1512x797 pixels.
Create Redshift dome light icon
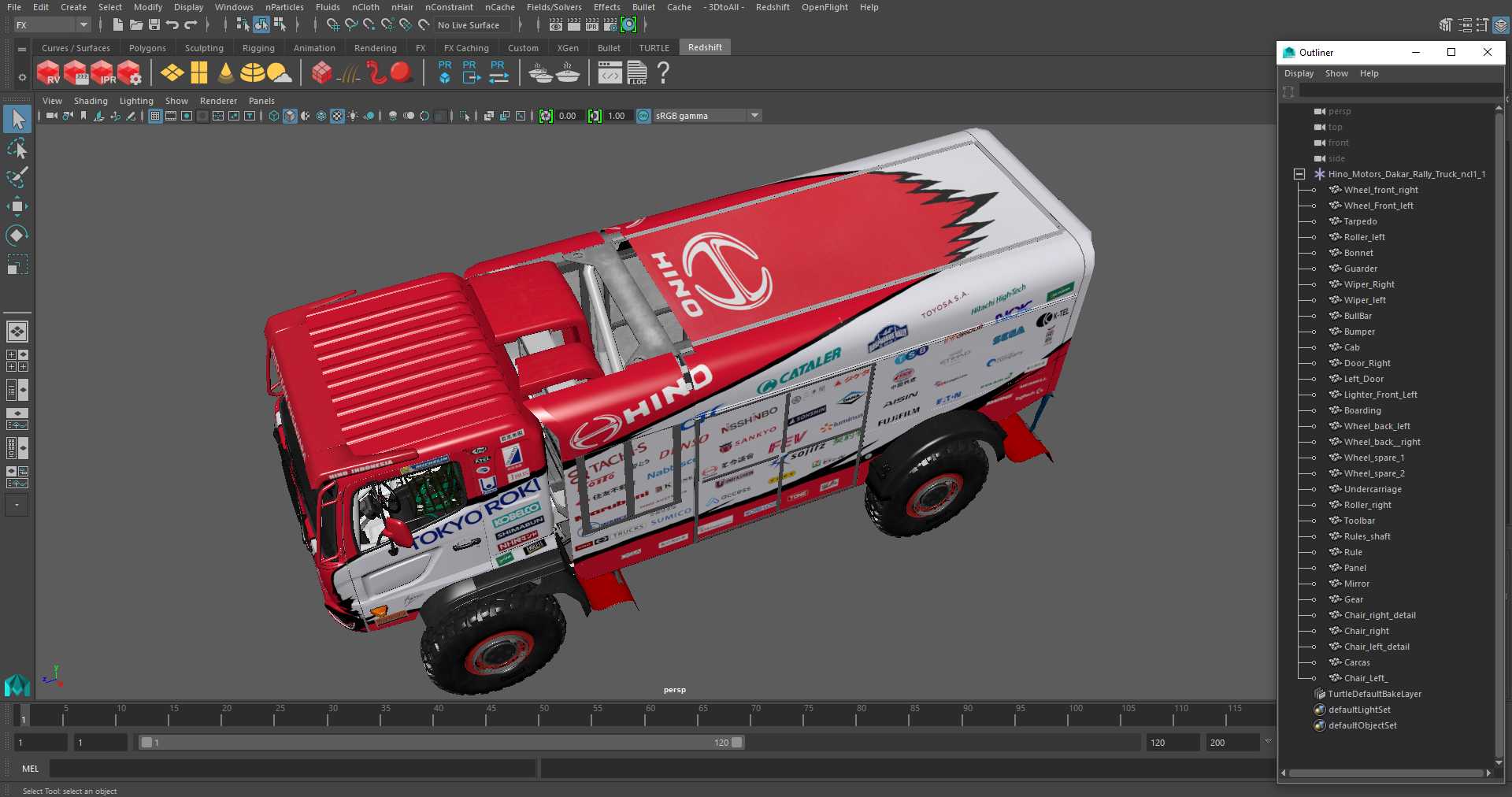(252, 73)
